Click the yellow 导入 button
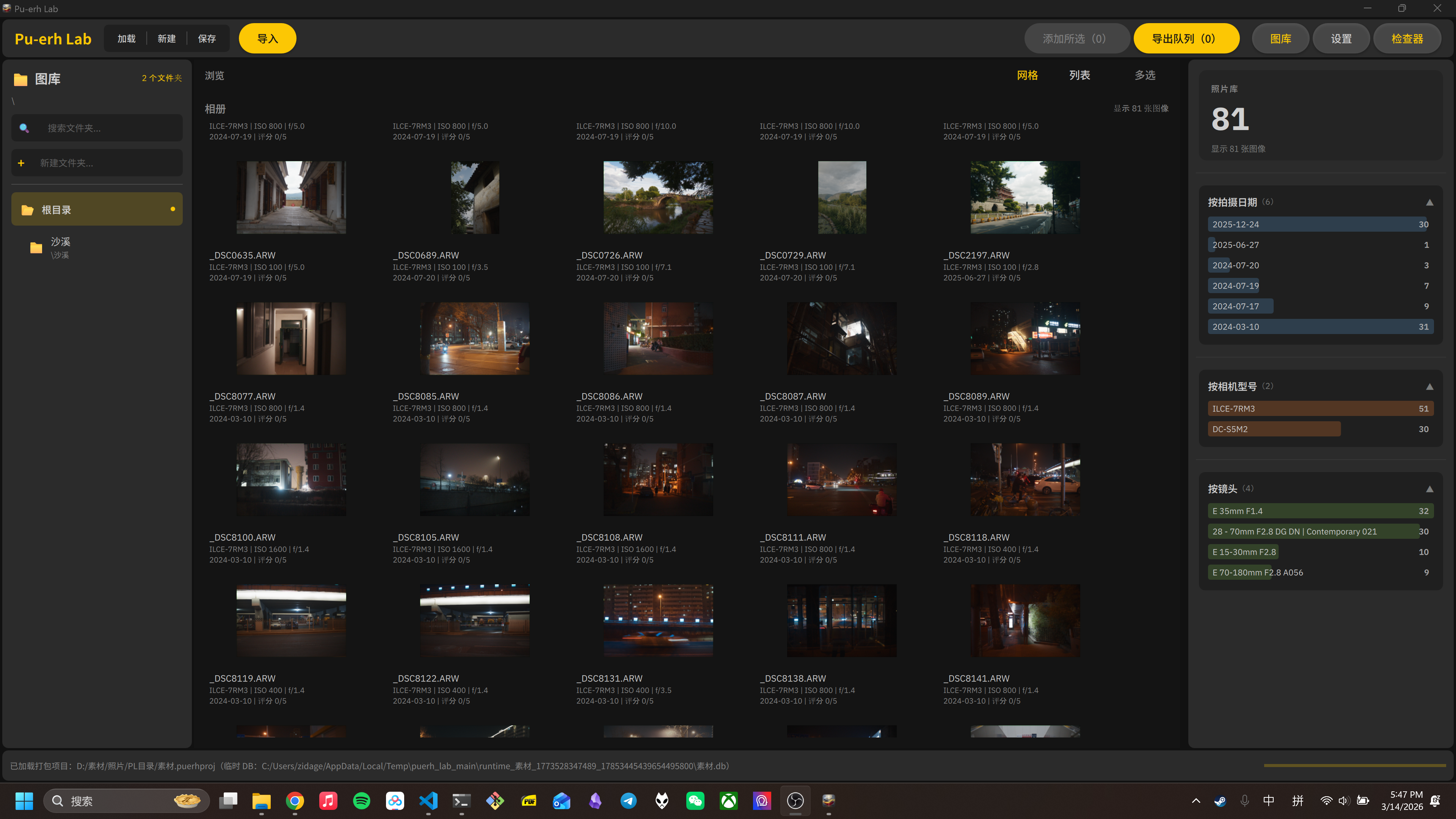This screenshot has width=1456, height=819. [x=267, y=38]
